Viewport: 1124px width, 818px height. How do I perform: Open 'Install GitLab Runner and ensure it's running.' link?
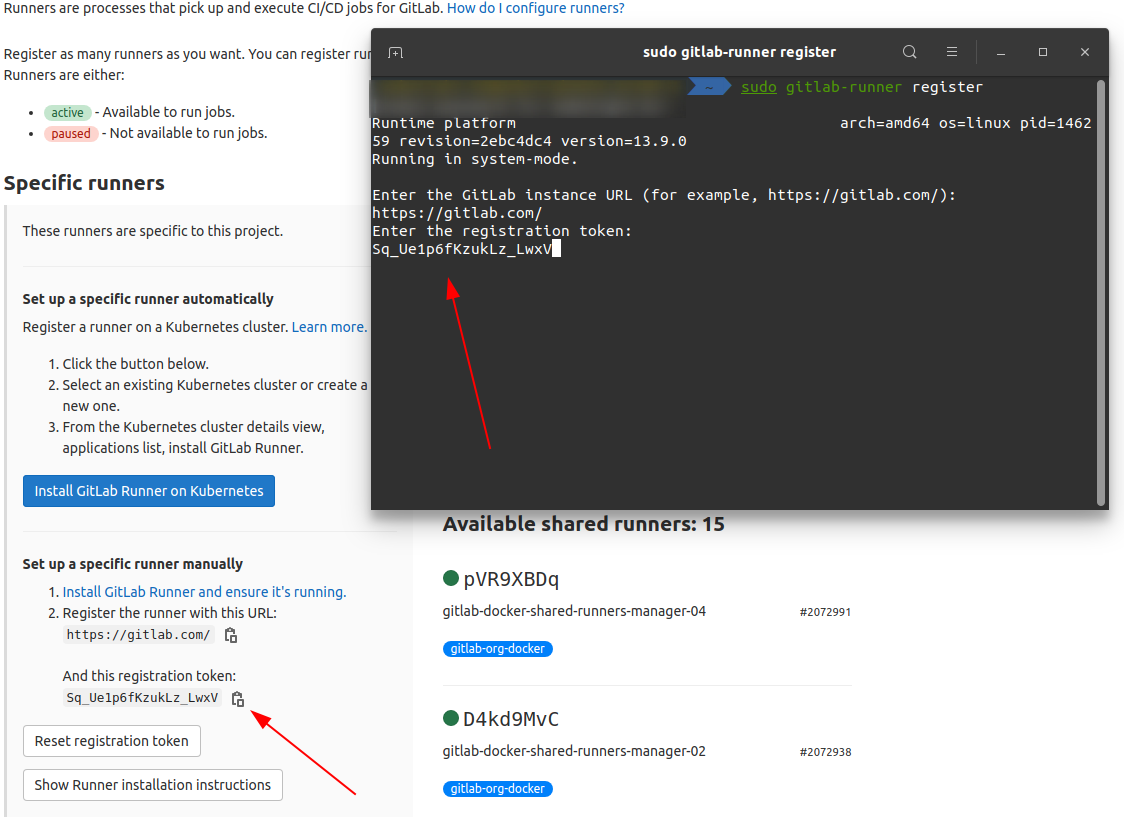204,592
